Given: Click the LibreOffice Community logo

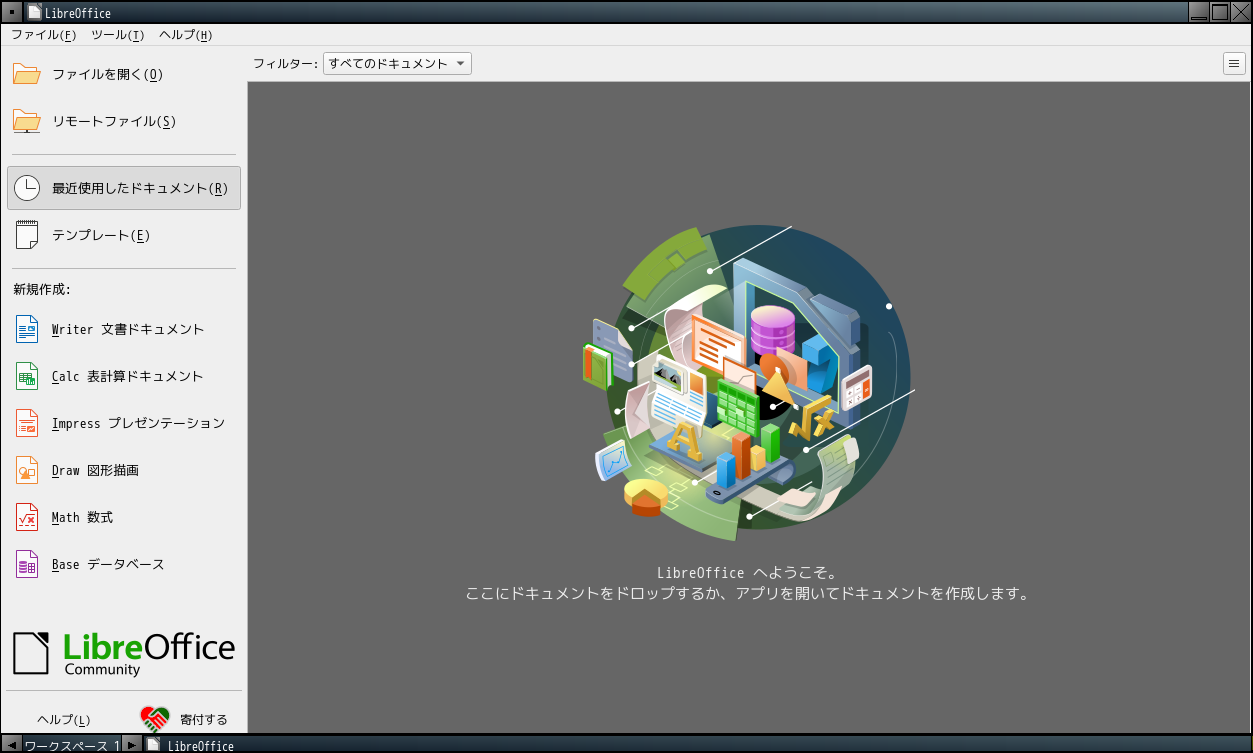Looking at the screenshot, I should tap(124, 653).
